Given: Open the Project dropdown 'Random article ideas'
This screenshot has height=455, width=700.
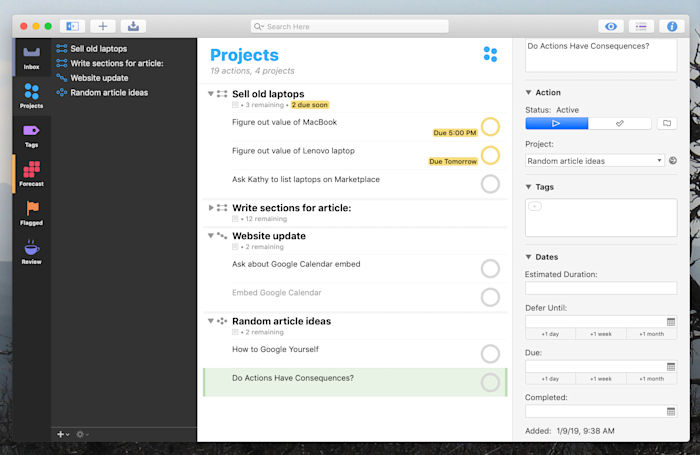Looking at the screenshot, I should [x=594, y=160].
